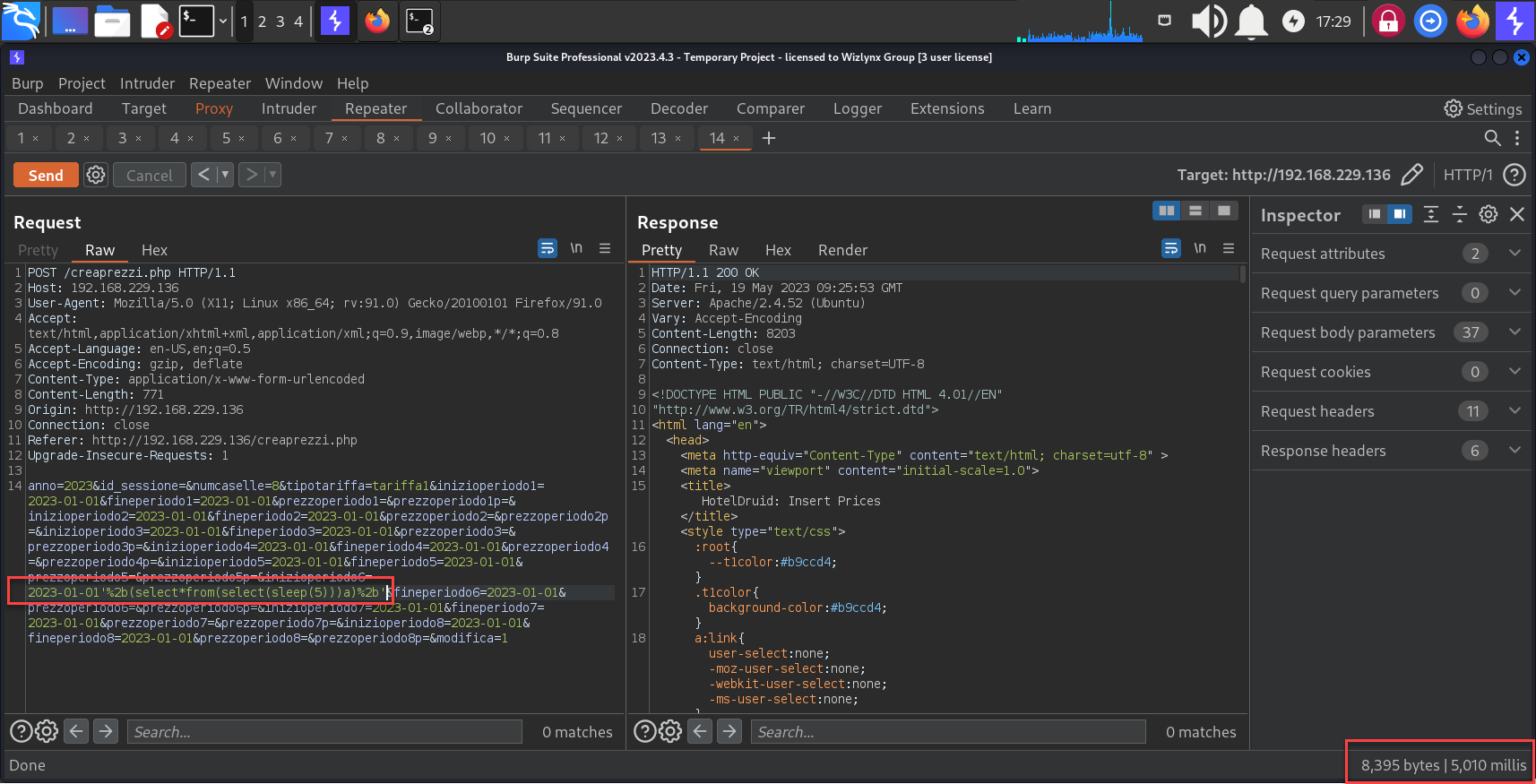Dock Inspector layout right option
Screen dimensions: 1536x784
click(1400, 214)
